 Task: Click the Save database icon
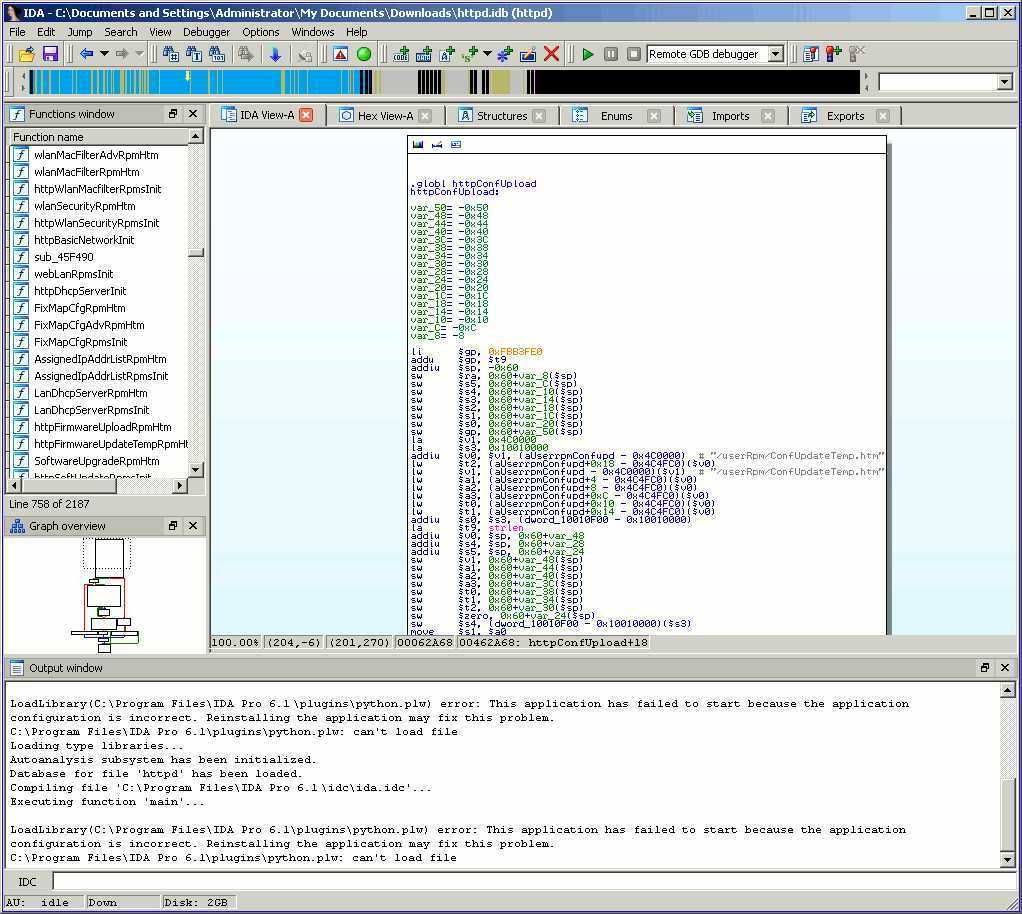(50, 54)
